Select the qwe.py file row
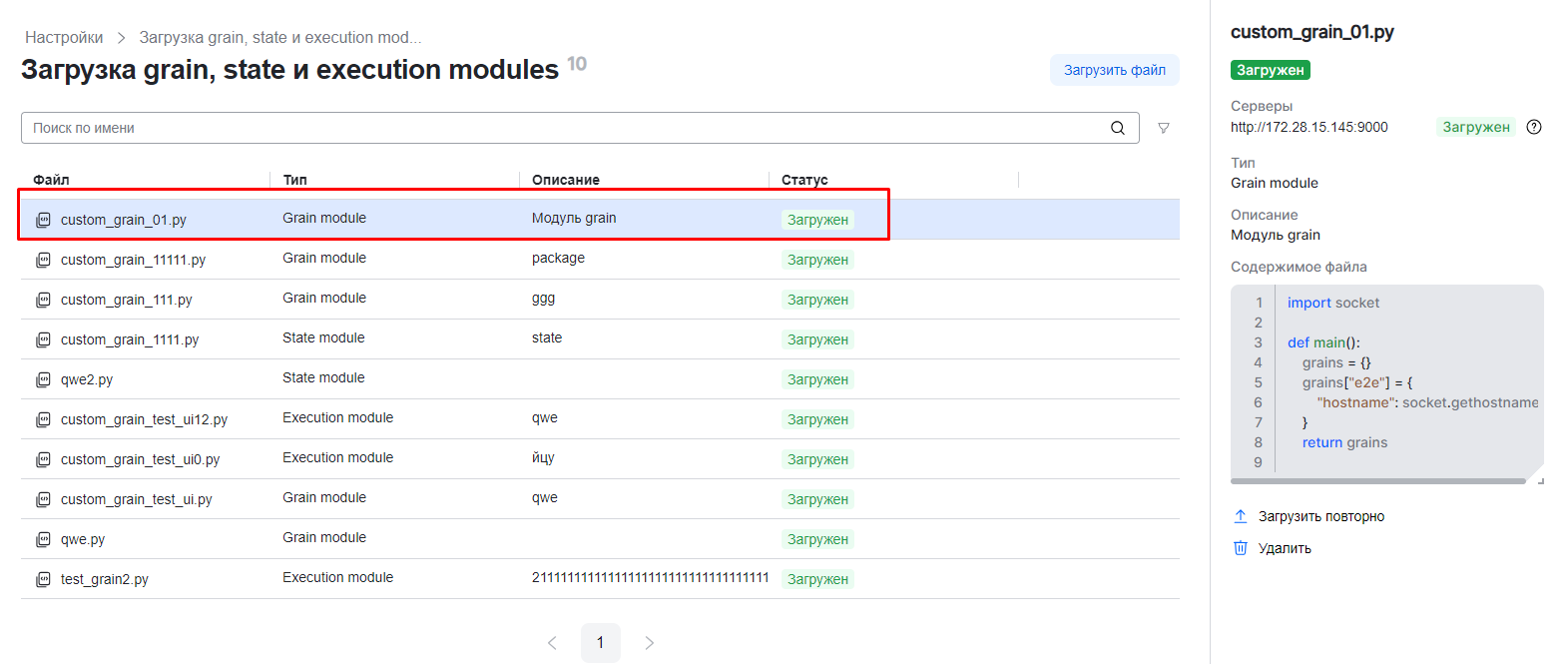 pos(83,539)
